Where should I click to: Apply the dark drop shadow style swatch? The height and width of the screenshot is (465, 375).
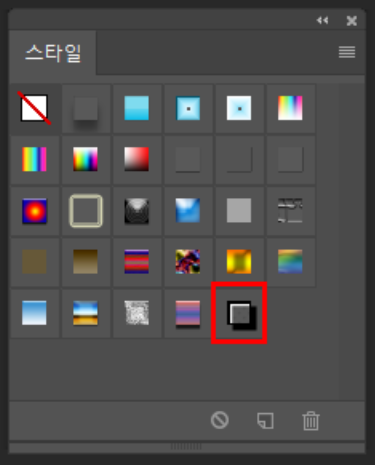tap(86, 108)
